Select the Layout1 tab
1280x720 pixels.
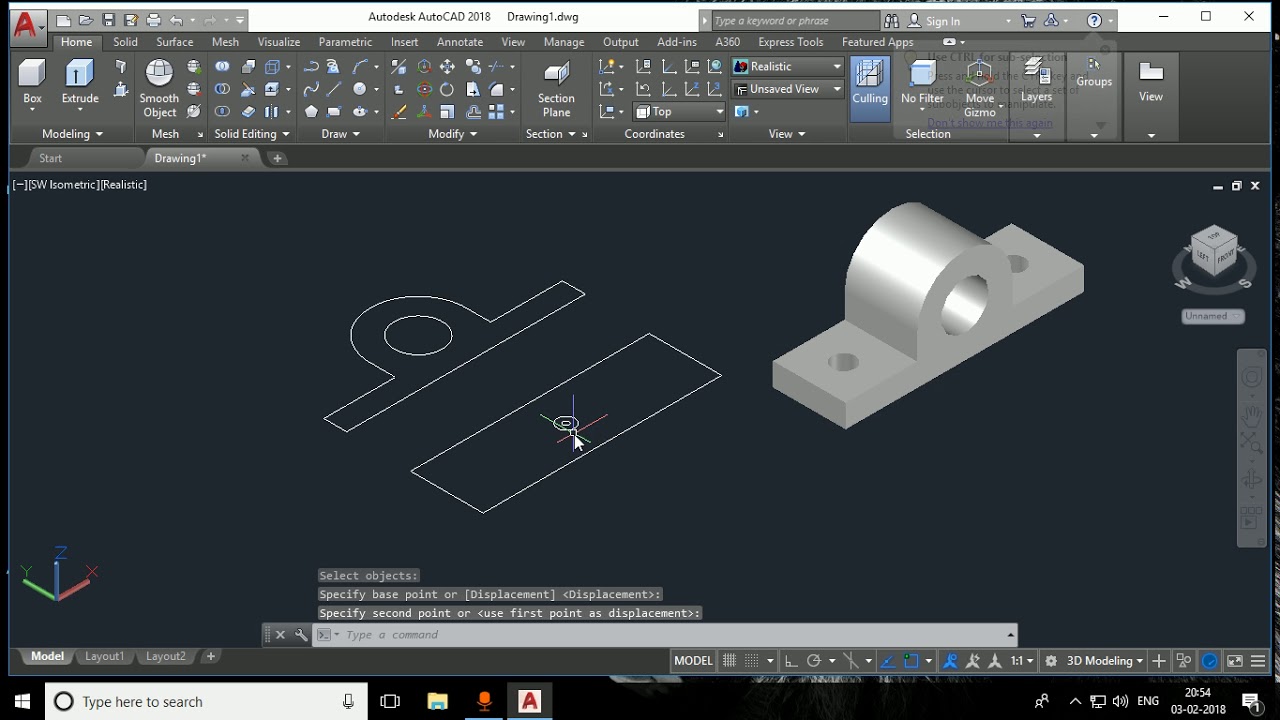(x=104, y=657)
